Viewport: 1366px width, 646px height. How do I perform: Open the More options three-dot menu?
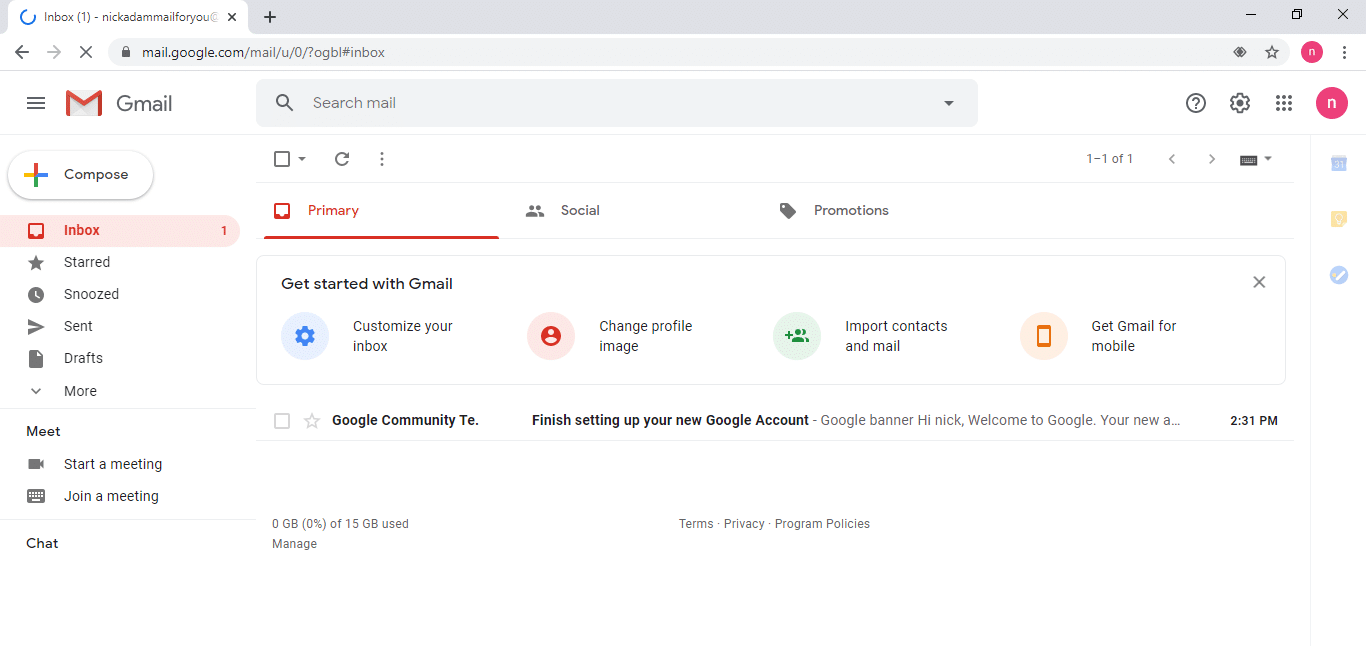[x=382, y=159]
